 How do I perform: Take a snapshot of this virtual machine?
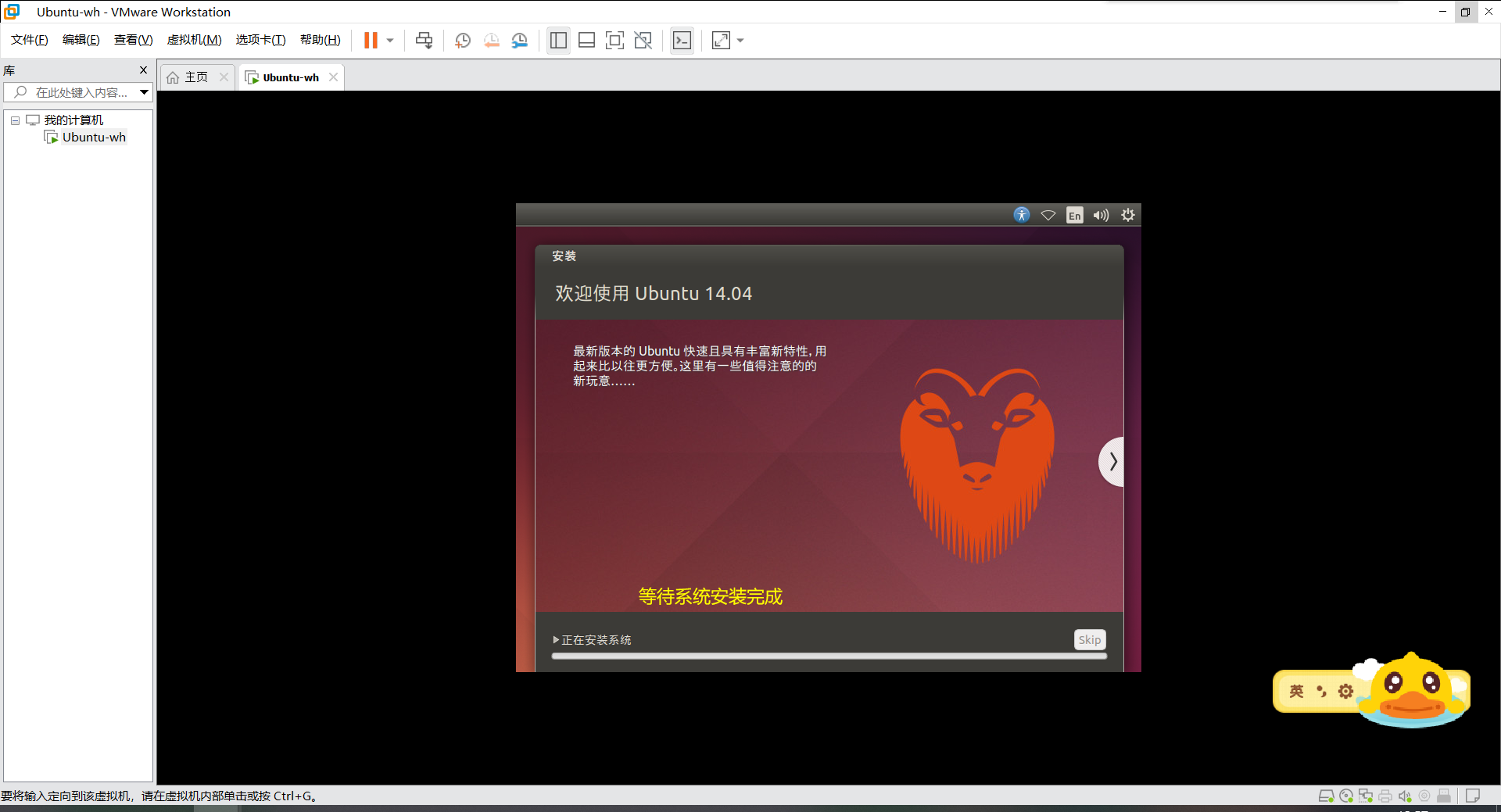463,41
